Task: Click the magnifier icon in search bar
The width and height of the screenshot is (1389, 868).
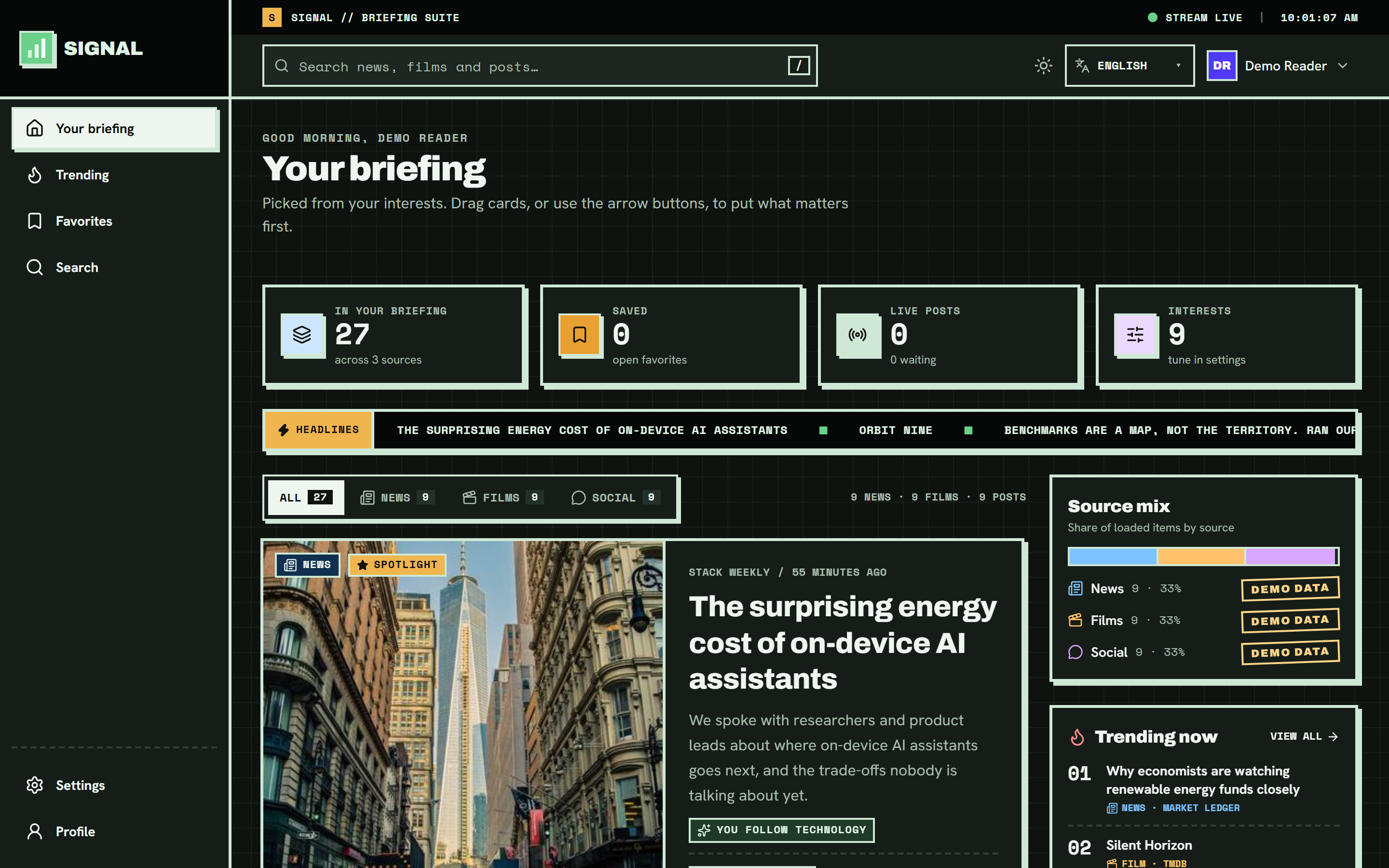Action: [x=281, y=66]
